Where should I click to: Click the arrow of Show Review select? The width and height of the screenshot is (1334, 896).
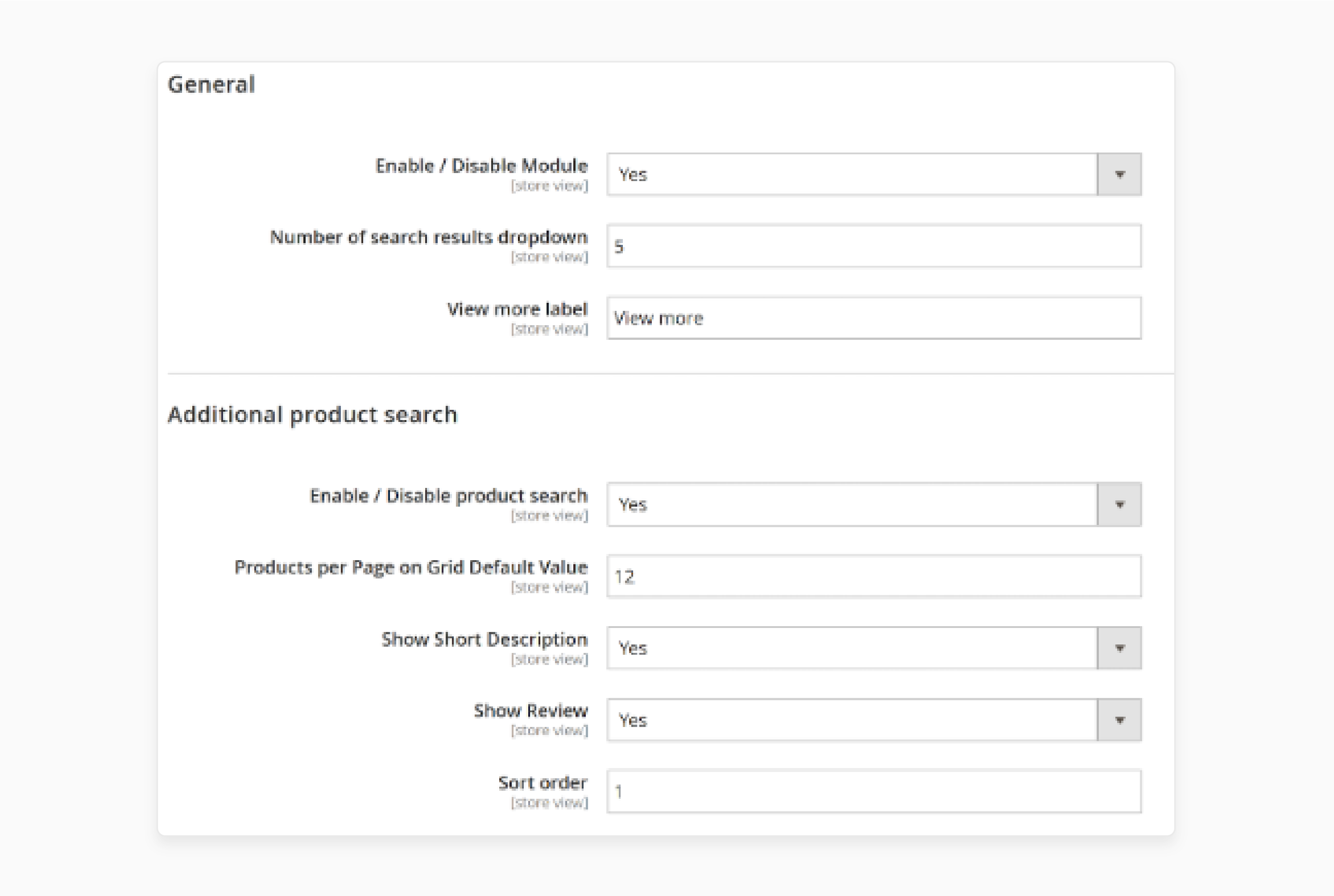pyautogui.click(x=1119, y=720)
